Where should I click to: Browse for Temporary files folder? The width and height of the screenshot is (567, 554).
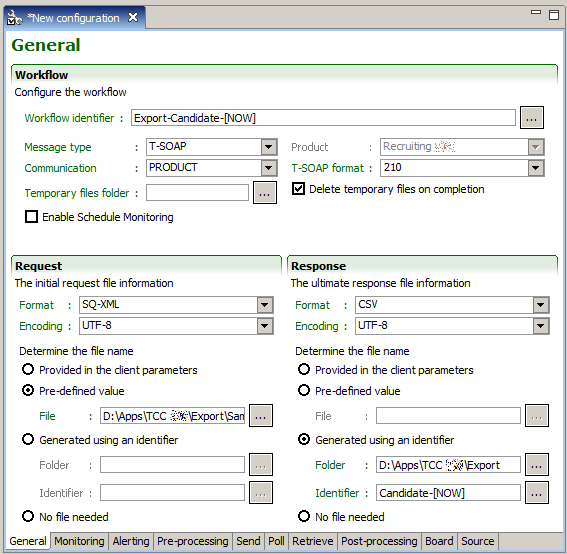[x=265, y=192]
